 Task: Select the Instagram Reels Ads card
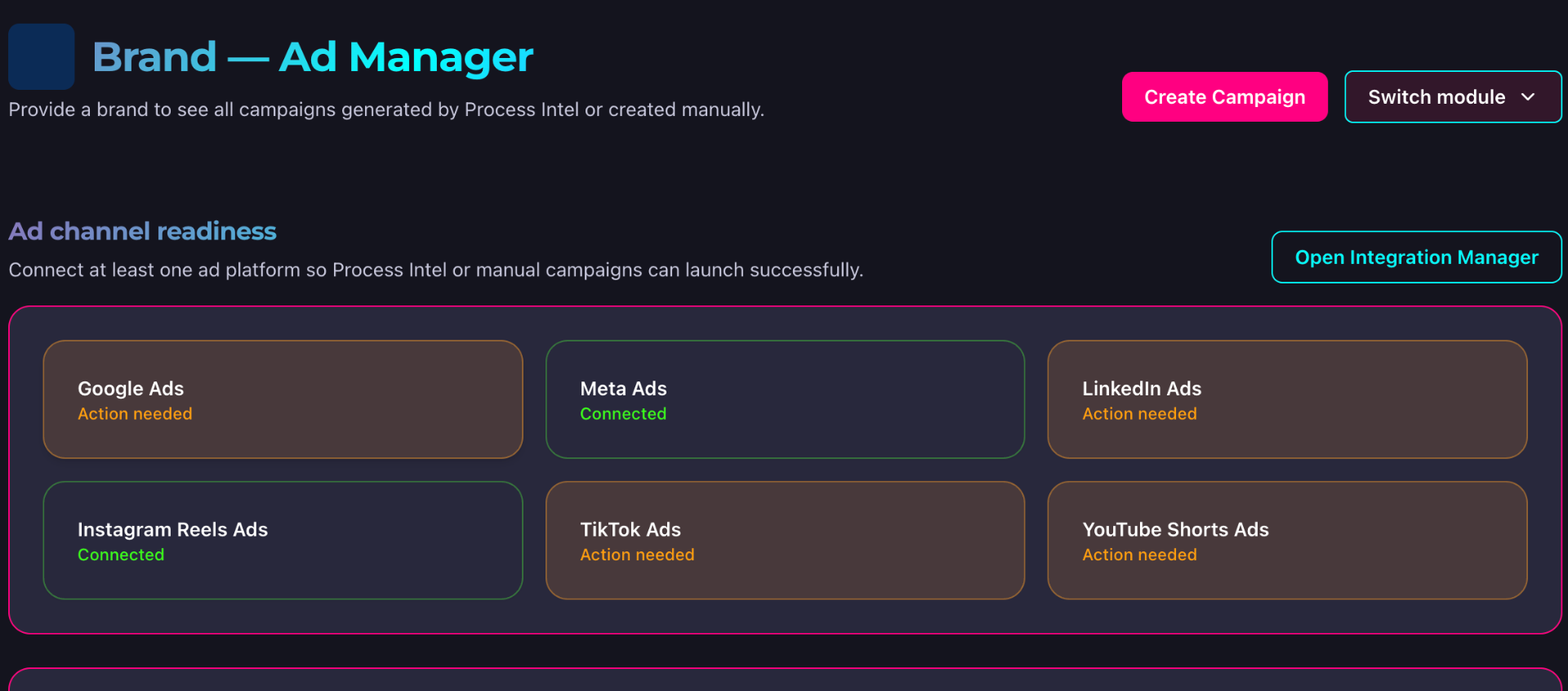click(283, 540)
